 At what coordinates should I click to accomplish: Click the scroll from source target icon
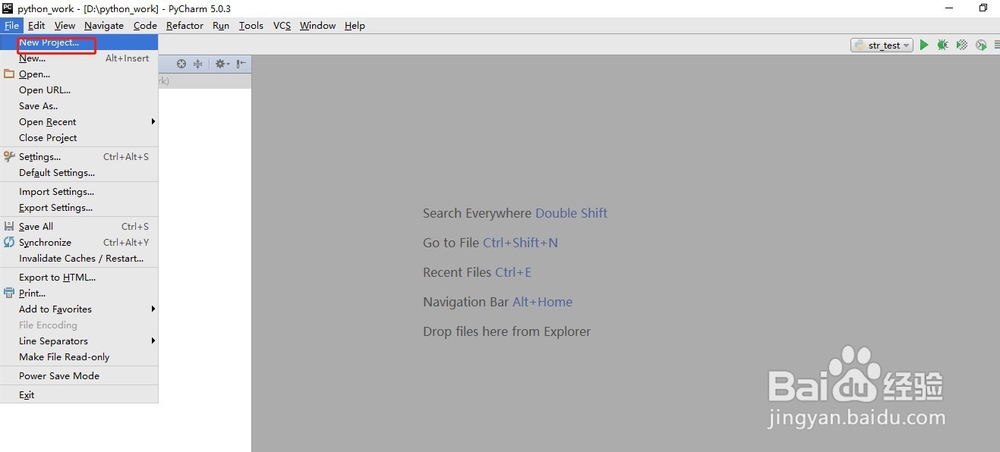click(x=181, y=64)
